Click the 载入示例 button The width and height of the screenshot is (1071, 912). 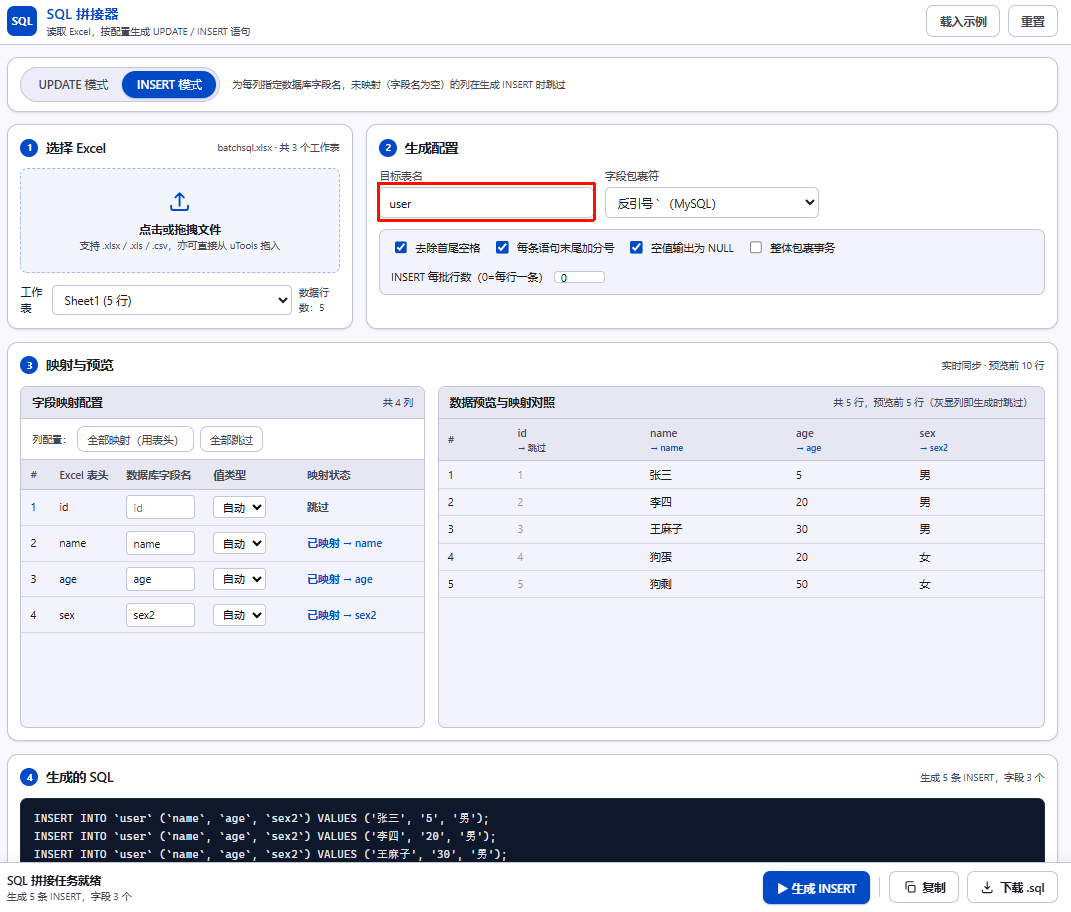tap(962, 21)
